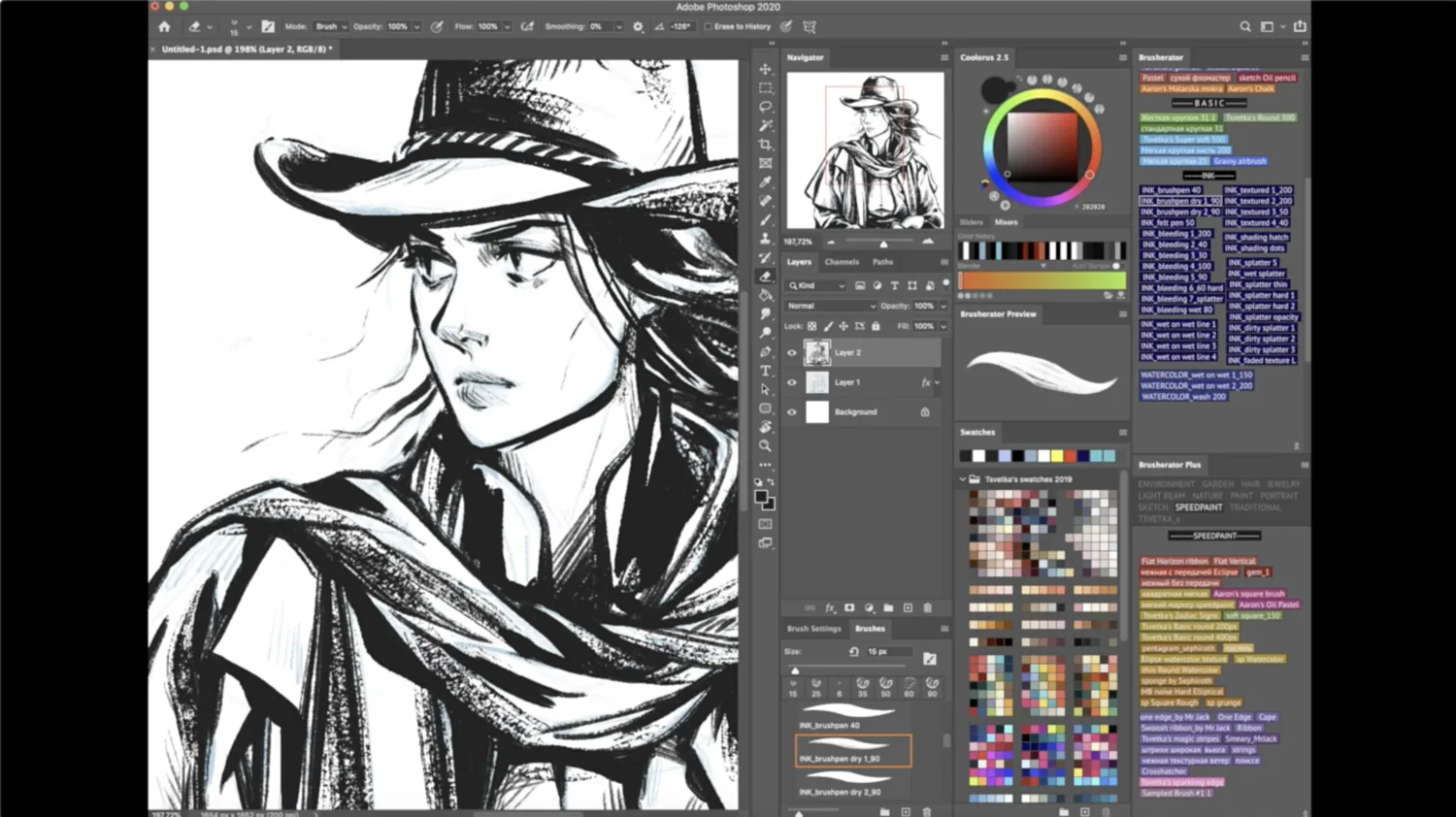Select the Brush tool in toolbar

(x=765, y=219)
